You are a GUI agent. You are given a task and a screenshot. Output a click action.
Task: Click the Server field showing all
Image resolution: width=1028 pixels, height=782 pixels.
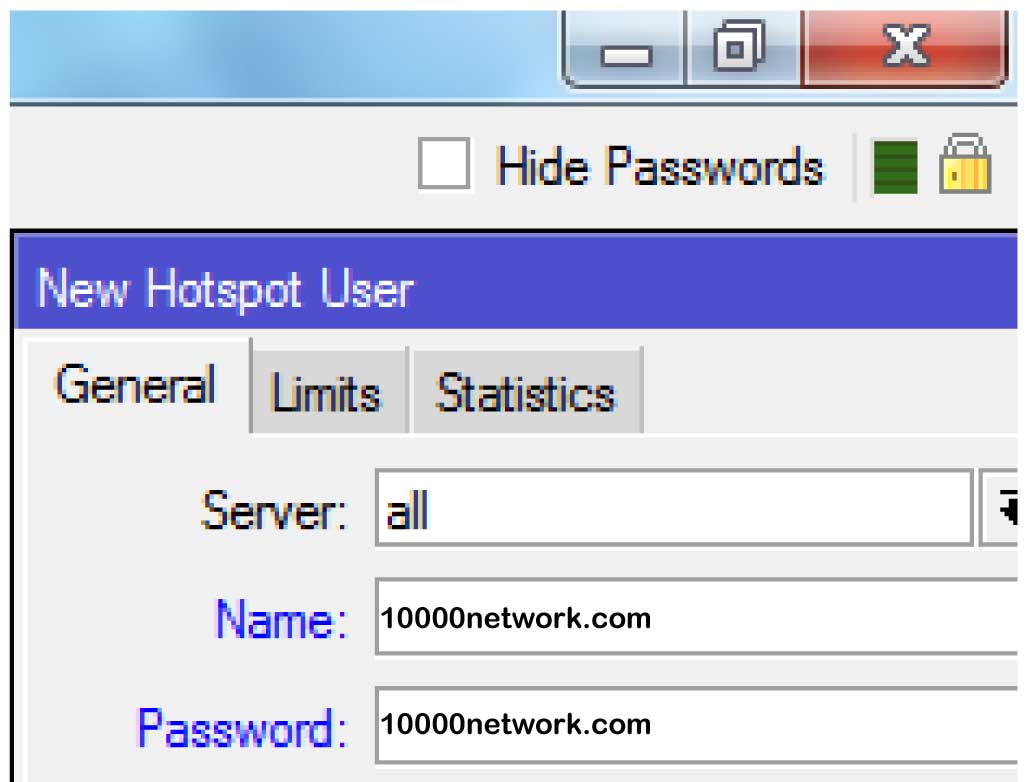click(674, 507)
